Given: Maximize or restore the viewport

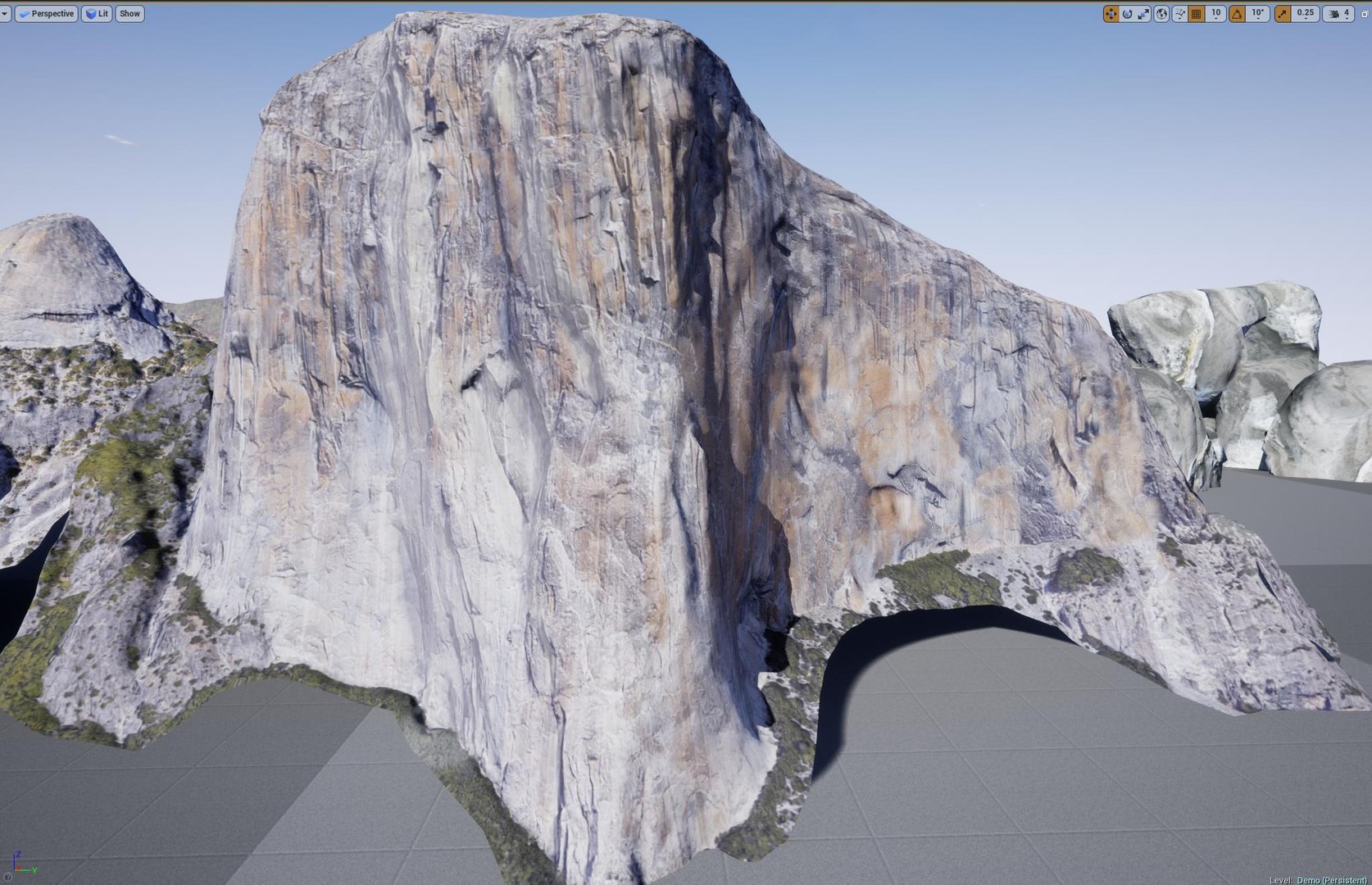Looking at the screenshot, I should [x=1365, y=14].
